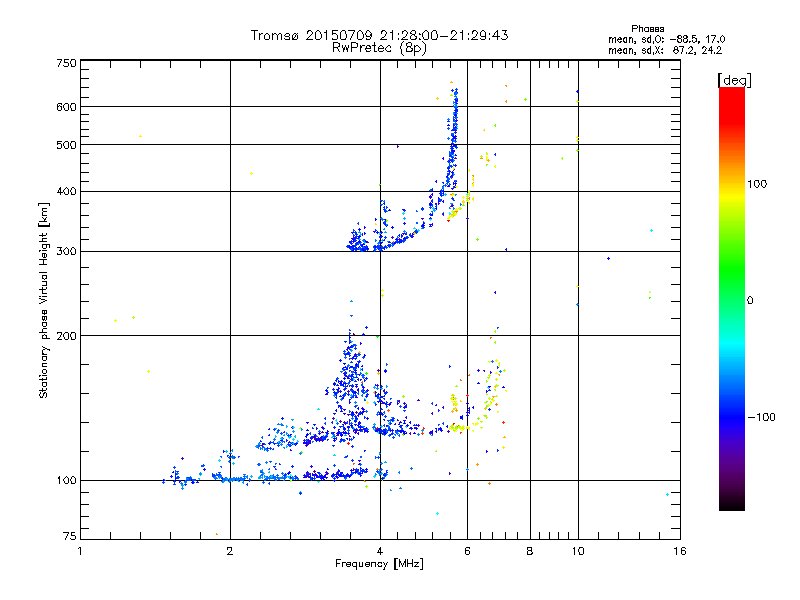800x600 pixels.
Task: Click the 'mean, sd,O: -88.5, 17.0' line
Action: click(x=666, y=39)
